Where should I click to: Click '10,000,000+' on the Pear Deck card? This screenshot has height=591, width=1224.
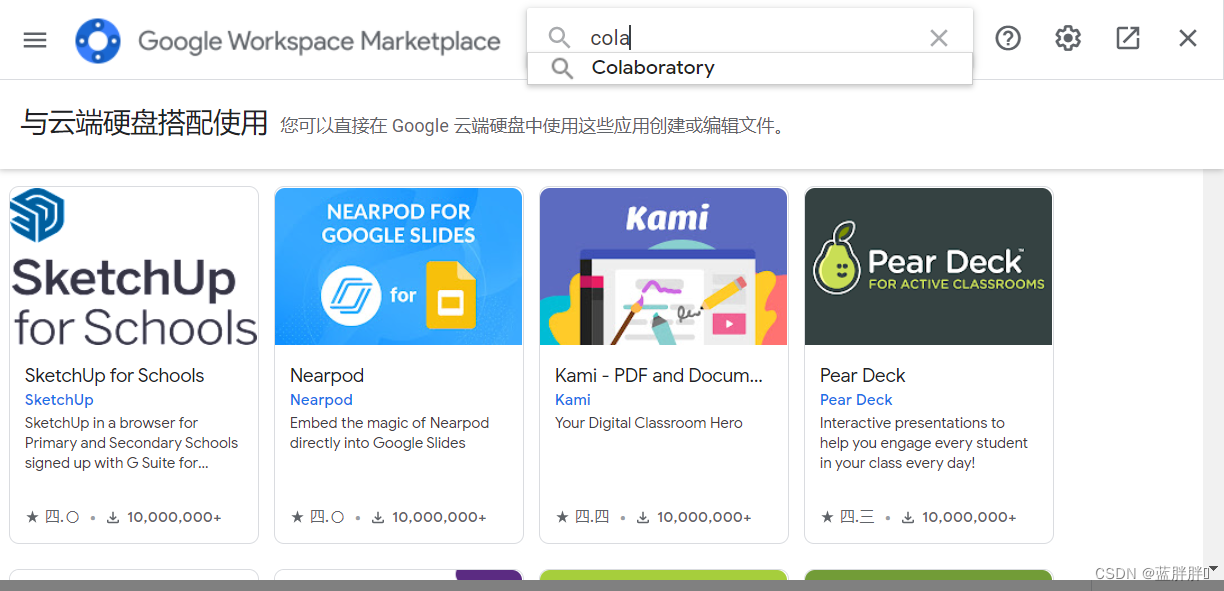[x=969, y=518]
